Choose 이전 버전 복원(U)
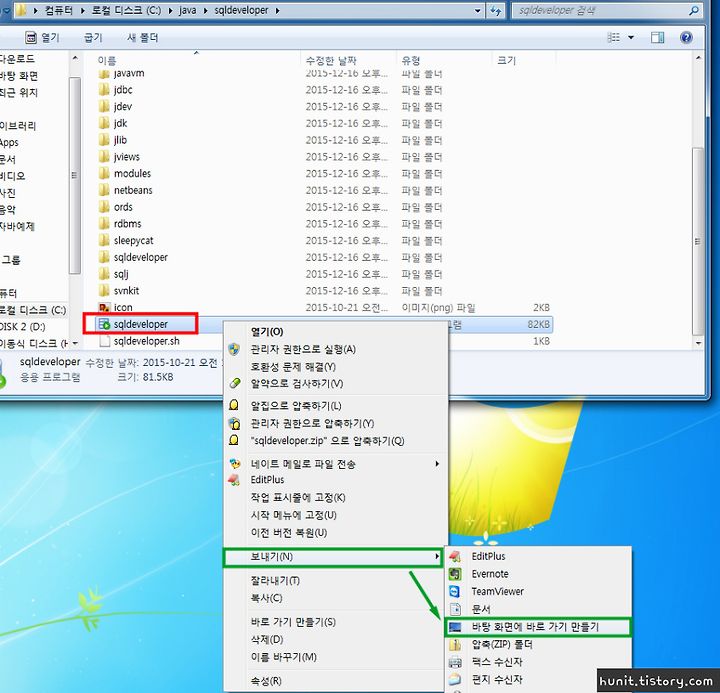The height and width of the screenshot is (693, 720). [x=289, y=532]
